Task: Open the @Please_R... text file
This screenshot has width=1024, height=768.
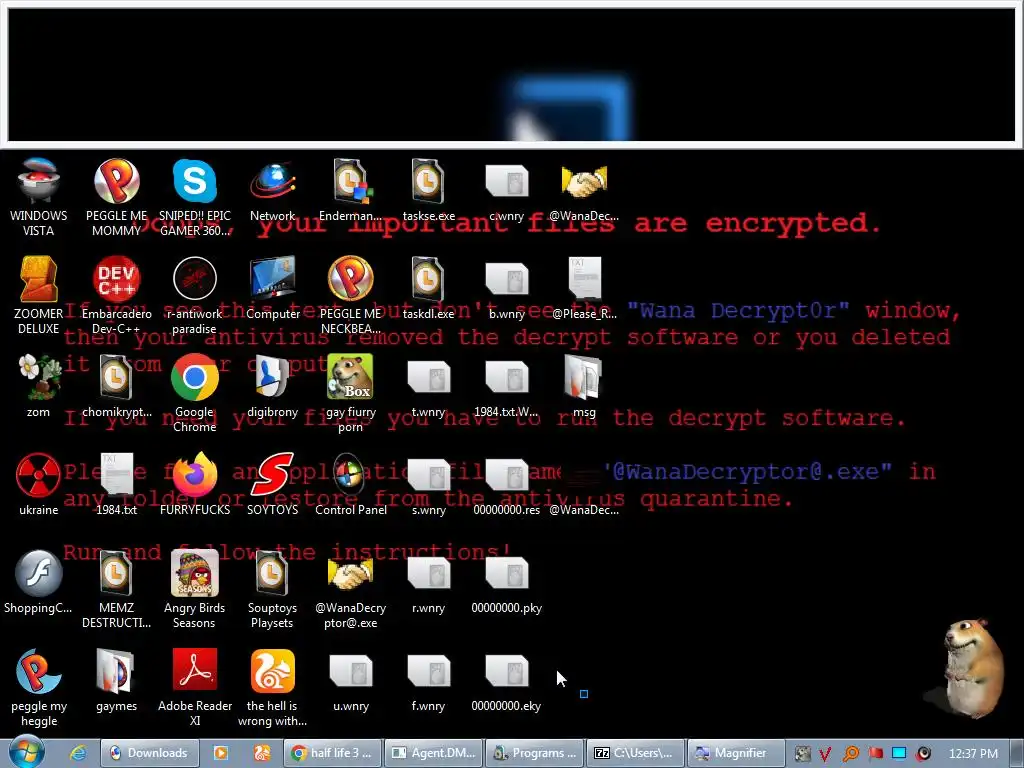Action: click(x=584, y=289)
